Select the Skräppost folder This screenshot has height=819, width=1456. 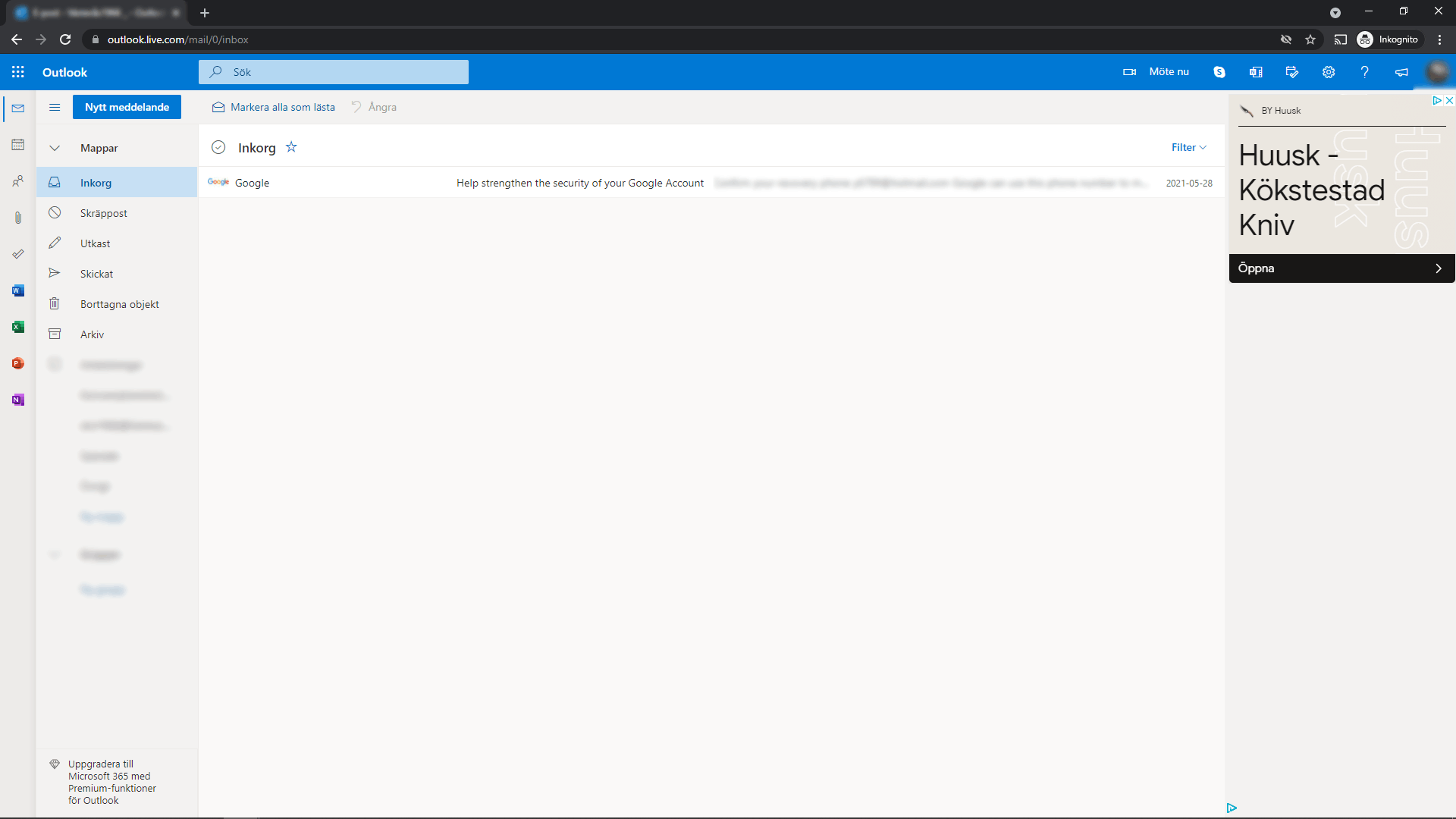pos(117,213)
